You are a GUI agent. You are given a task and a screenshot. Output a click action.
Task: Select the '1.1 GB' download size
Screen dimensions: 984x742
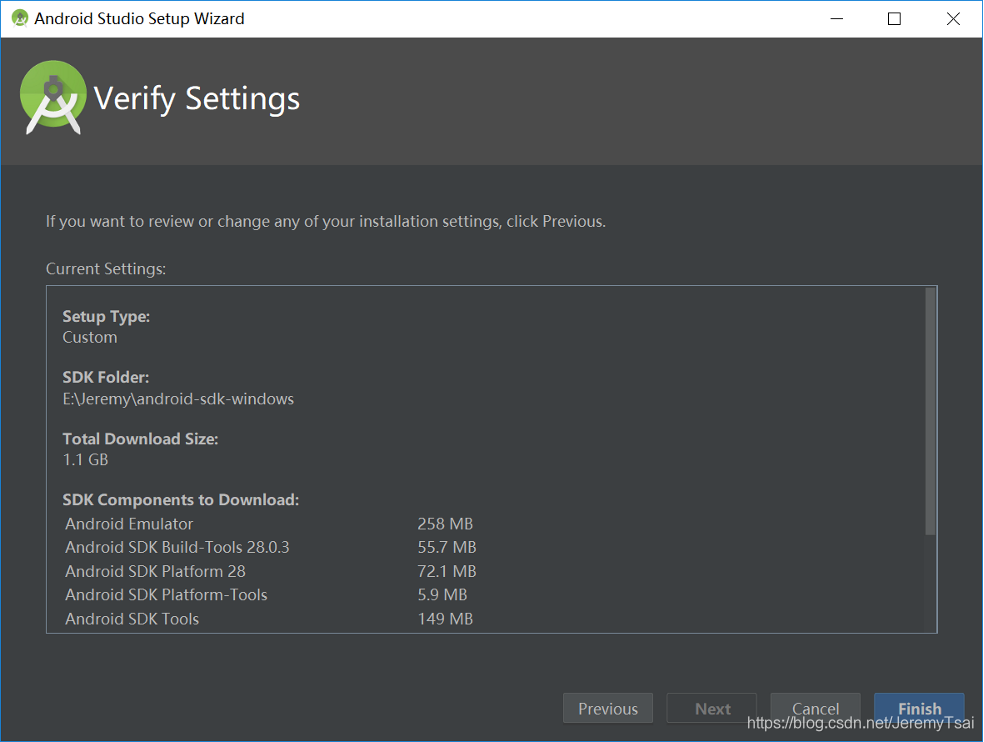(x=85, y=460)
